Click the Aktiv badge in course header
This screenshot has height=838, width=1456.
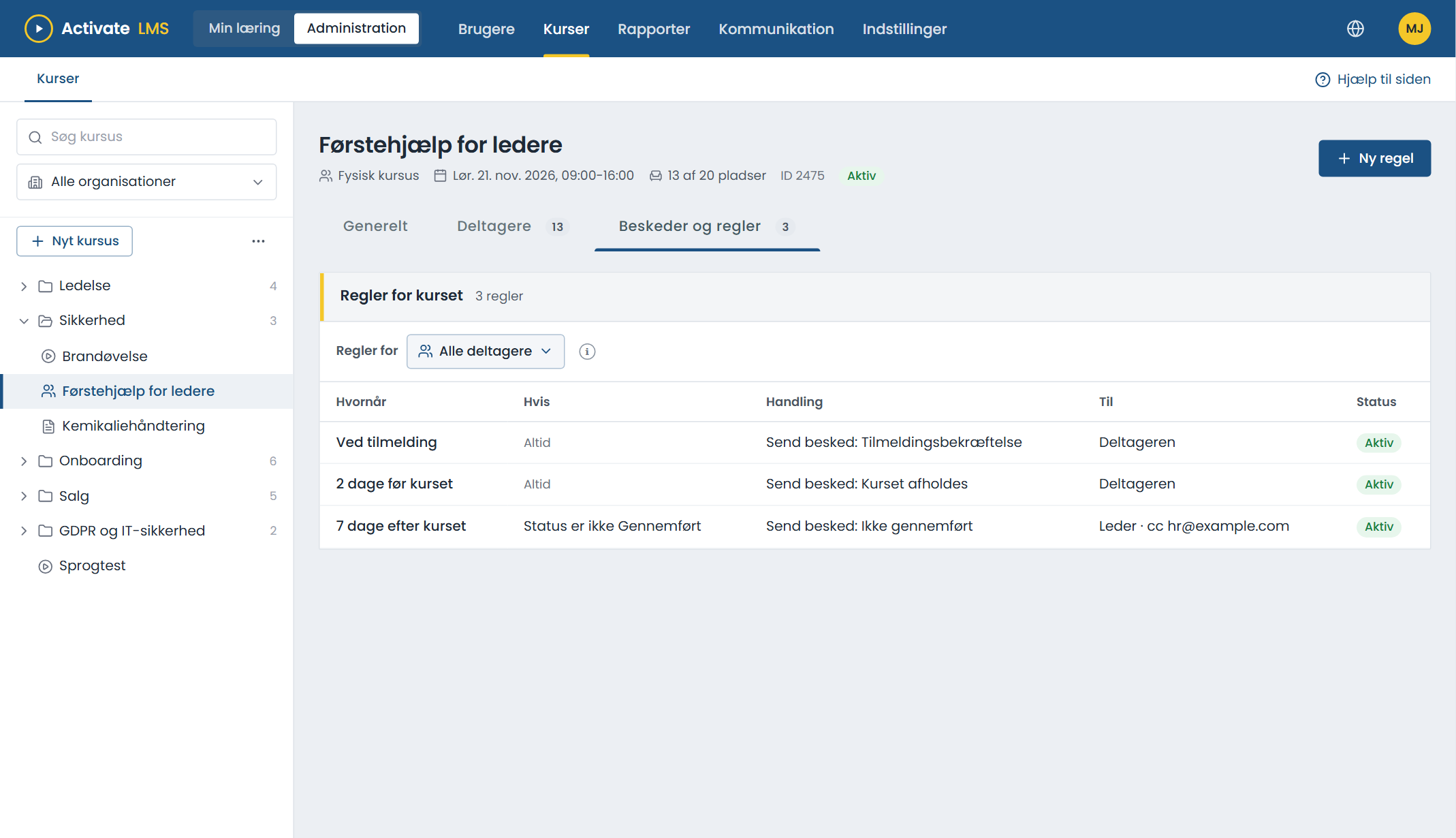point(861,176)
